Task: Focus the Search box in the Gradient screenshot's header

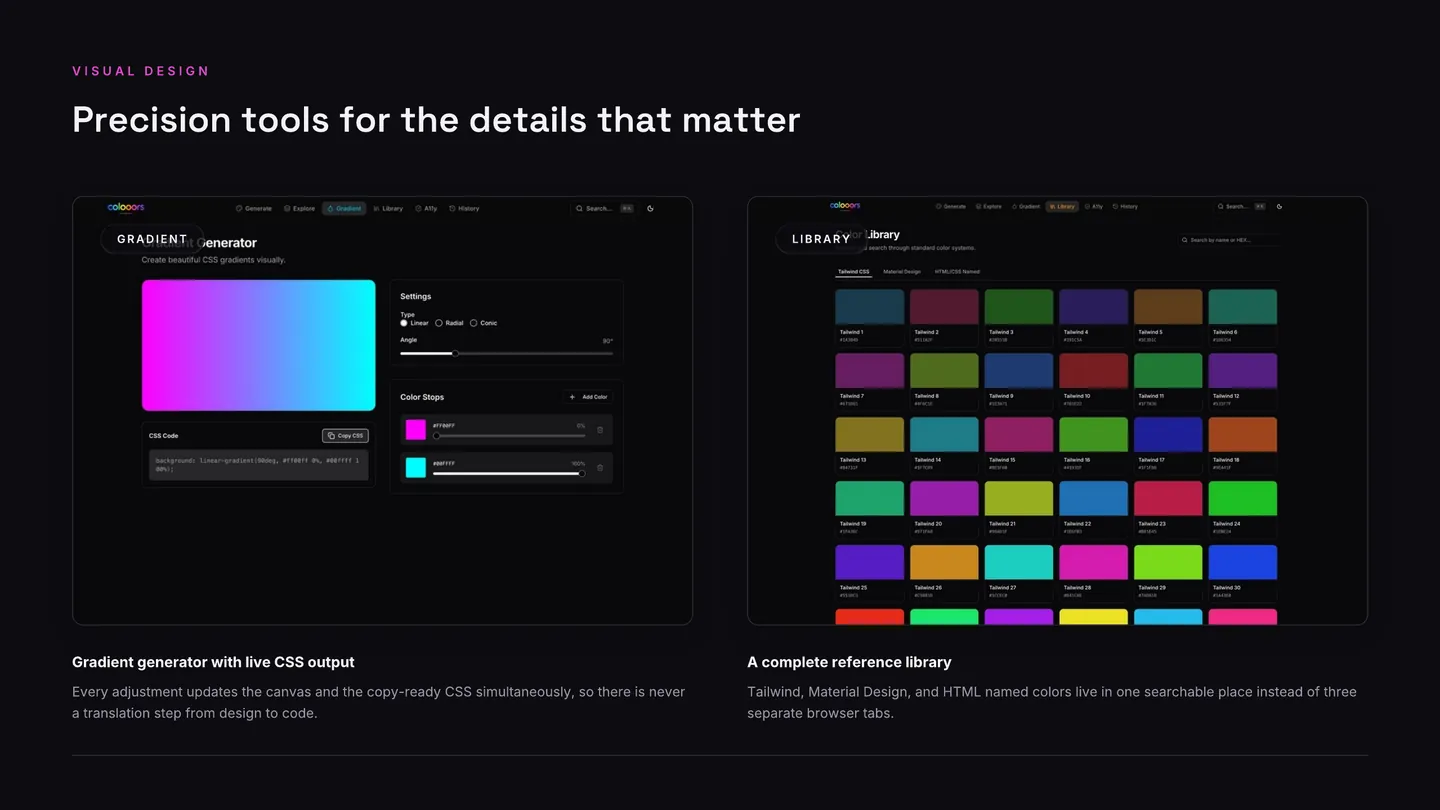Action: point(603,208)
